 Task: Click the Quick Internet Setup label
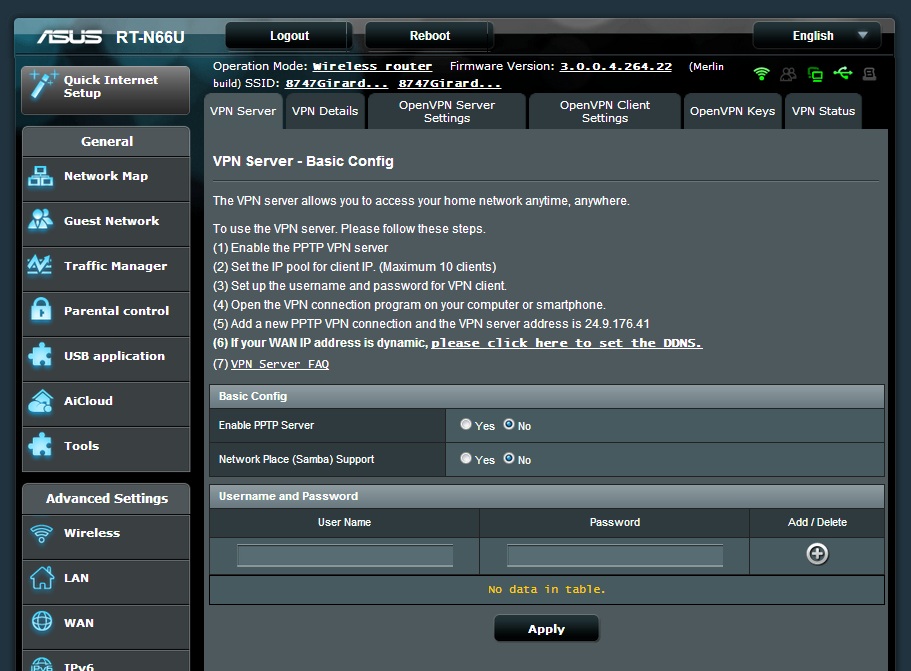(x=110, y=86)
